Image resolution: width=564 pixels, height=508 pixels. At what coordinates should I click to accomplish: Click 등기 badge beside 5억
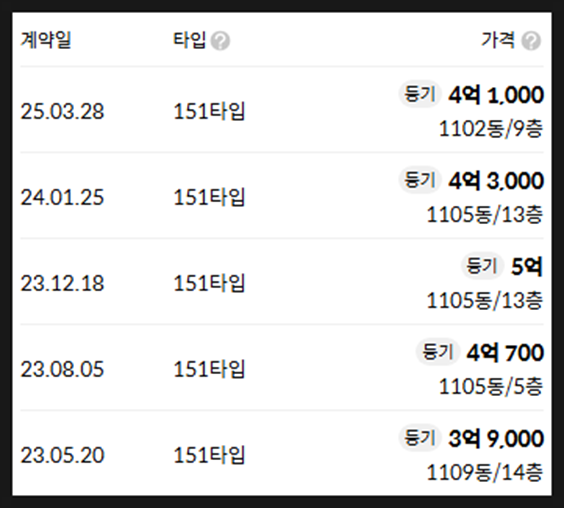pyautogui.click(x=482, y=266)
